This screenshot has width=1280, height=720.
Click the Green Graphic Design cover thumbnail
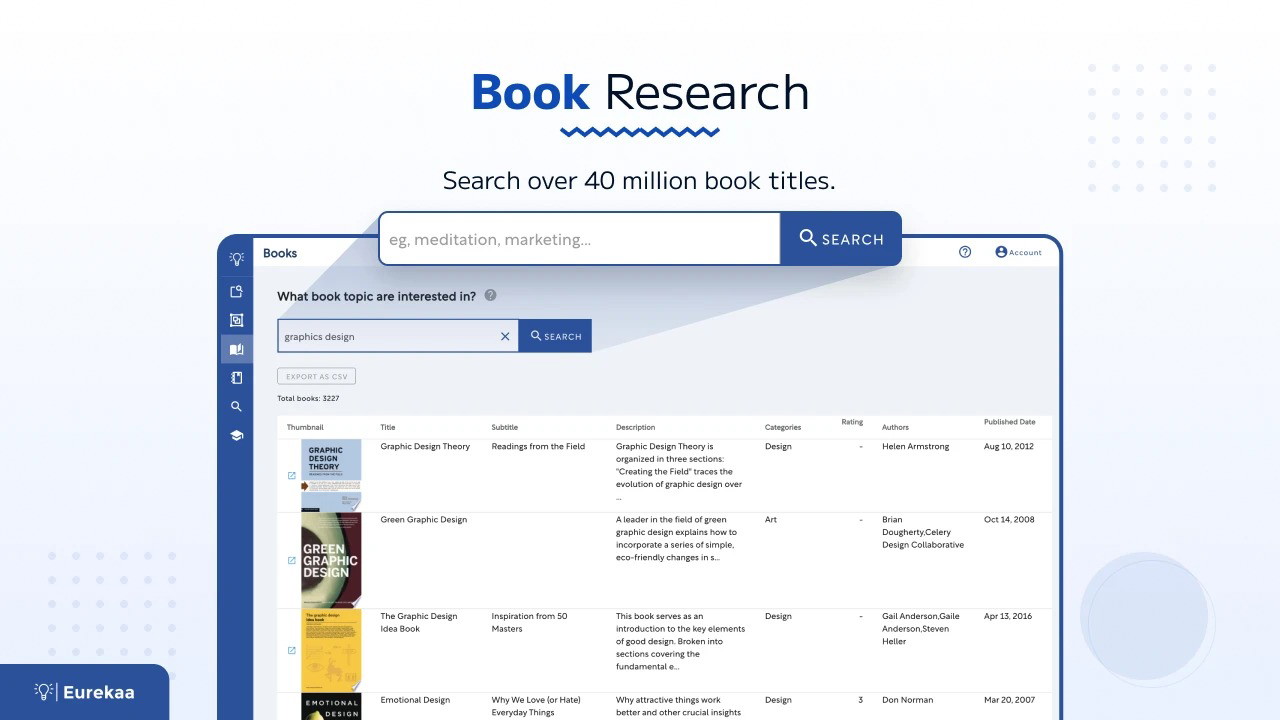pyautogui.click(x=331, y=560)
